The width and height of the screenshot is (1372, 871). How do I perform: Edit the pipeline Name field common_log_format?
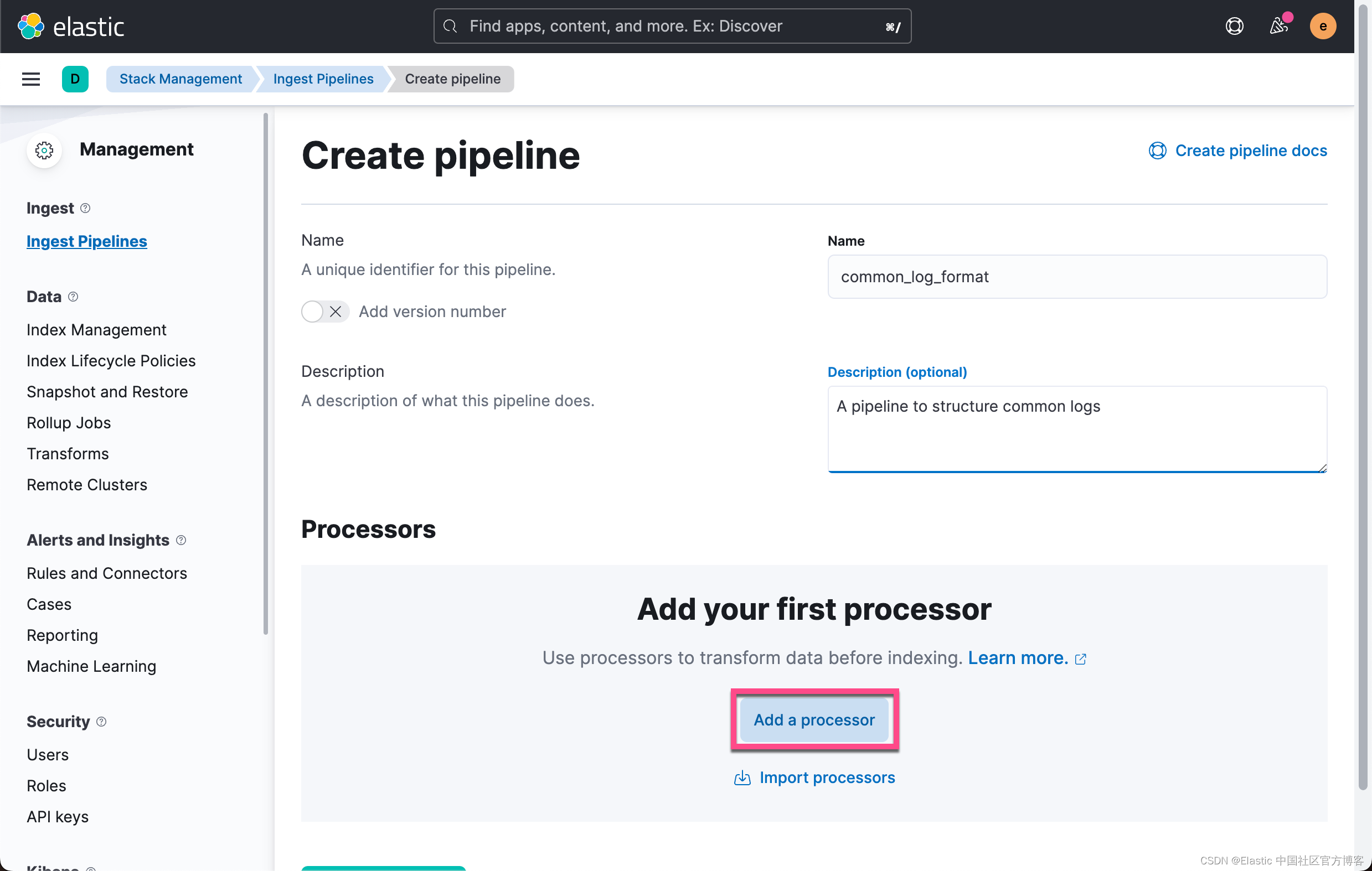[x=1077, y=277]
